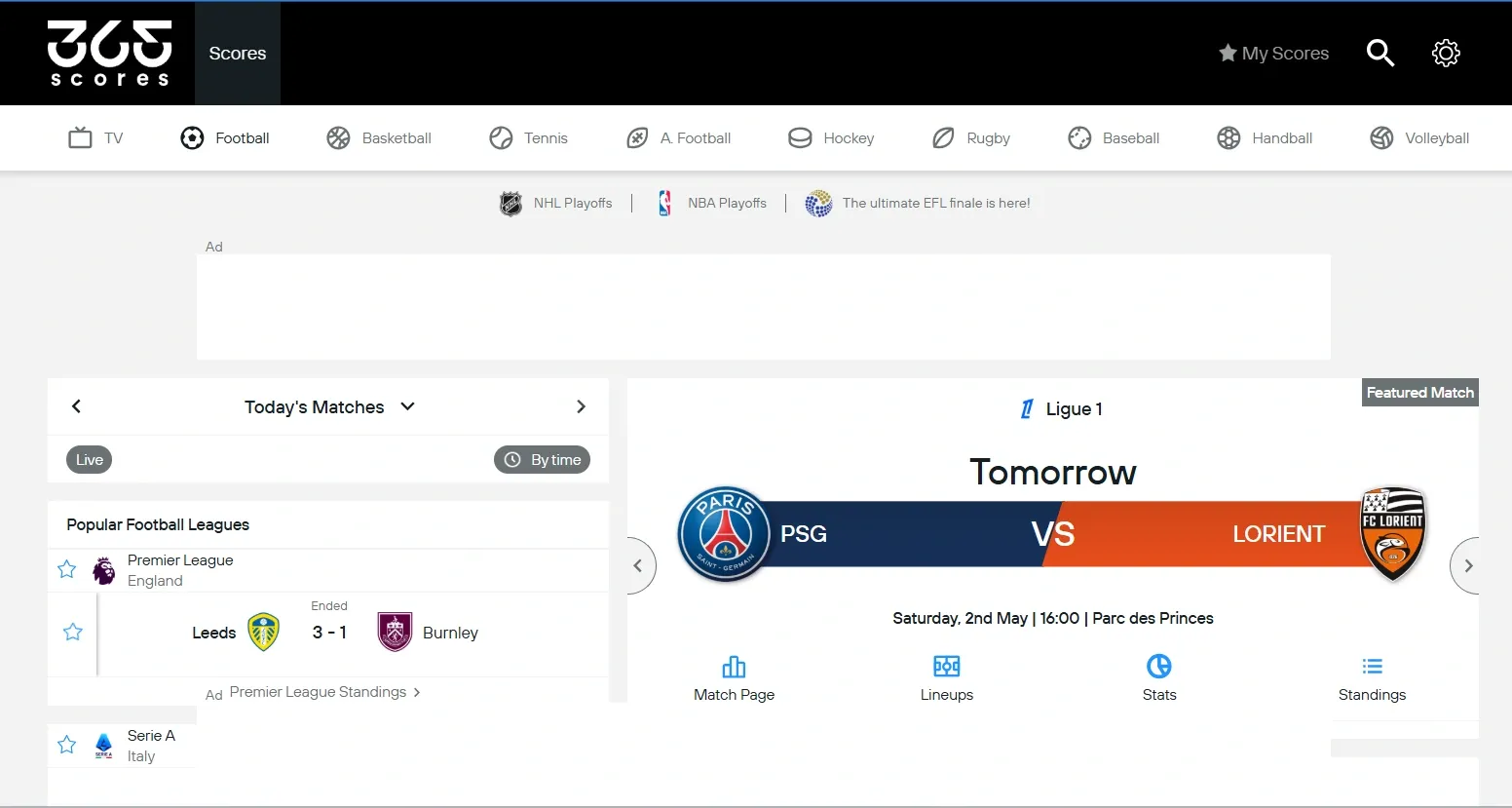Go to next day's matches arrow
Viewport: 1512px width, 808px height.
[581, 406]
